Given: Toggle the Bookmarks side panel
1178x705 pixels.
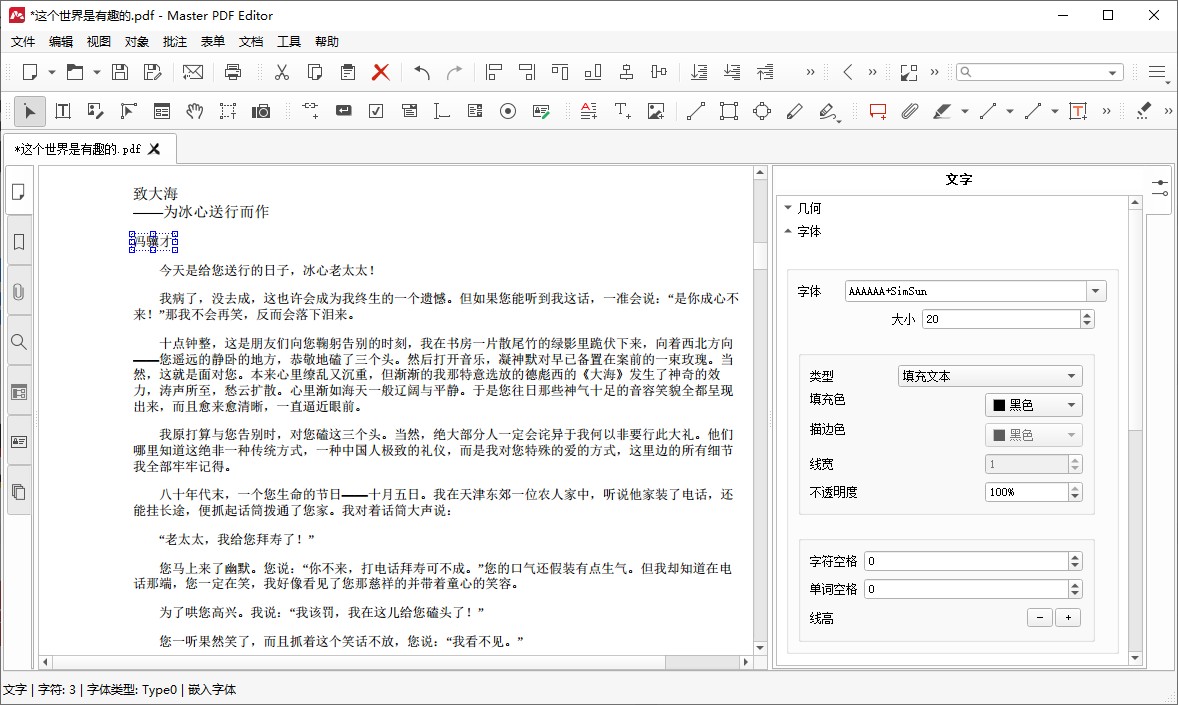Looking at the screenshot, I should click(18, 242).
